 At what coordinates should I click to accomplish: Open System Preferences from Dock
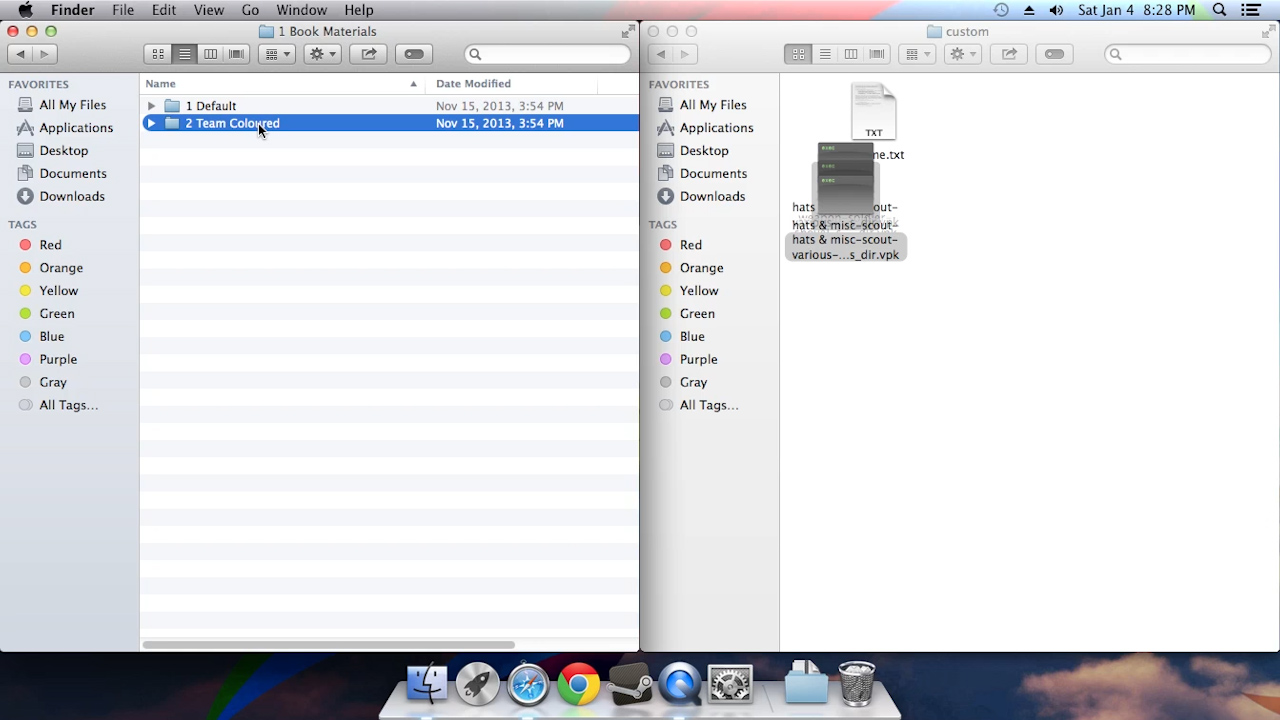pyautogui.click(x=731, y=685)
